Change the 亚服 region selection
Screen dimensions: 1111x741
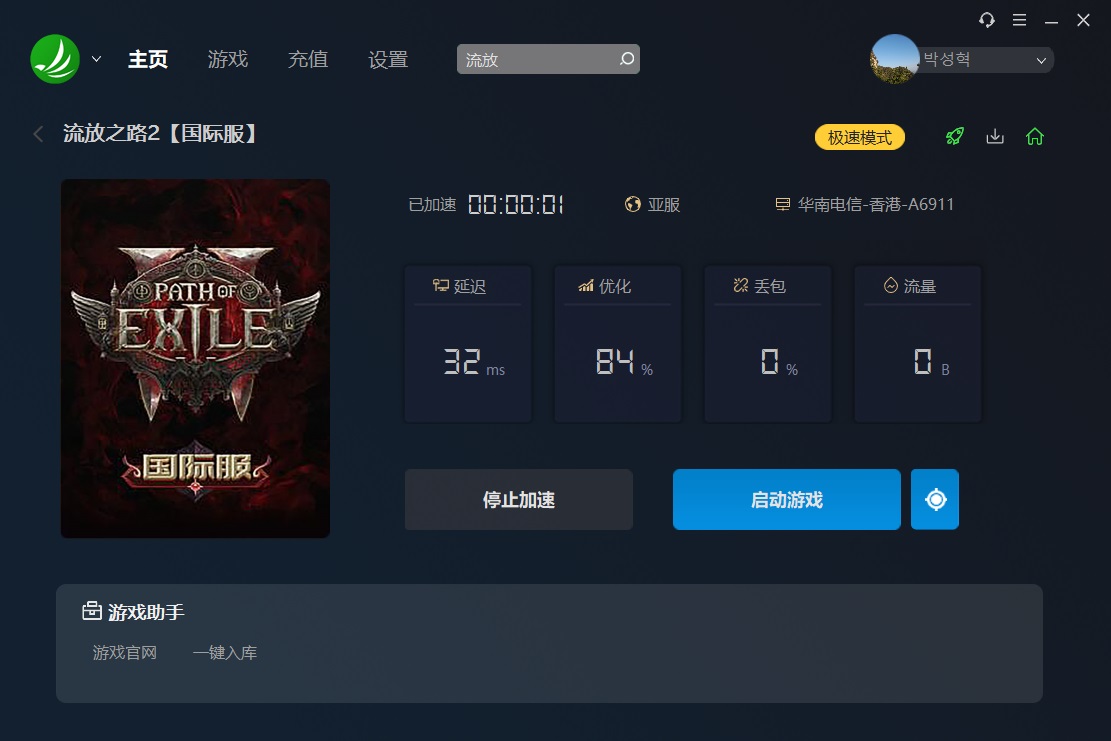[653, 205]
